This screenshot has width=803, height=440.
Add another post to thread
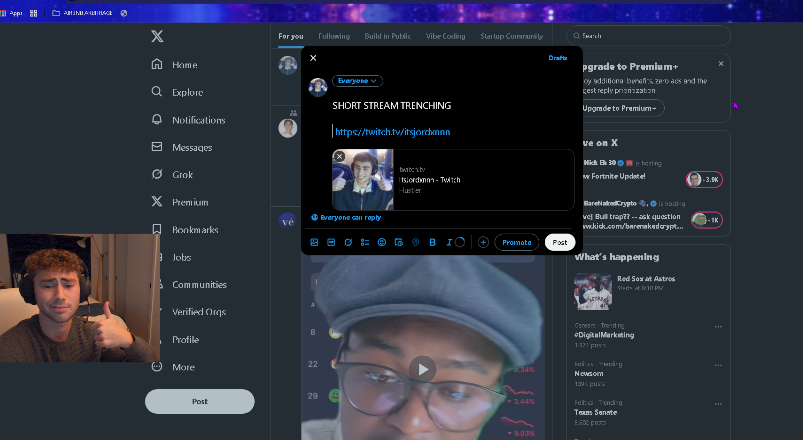[483, 242]
